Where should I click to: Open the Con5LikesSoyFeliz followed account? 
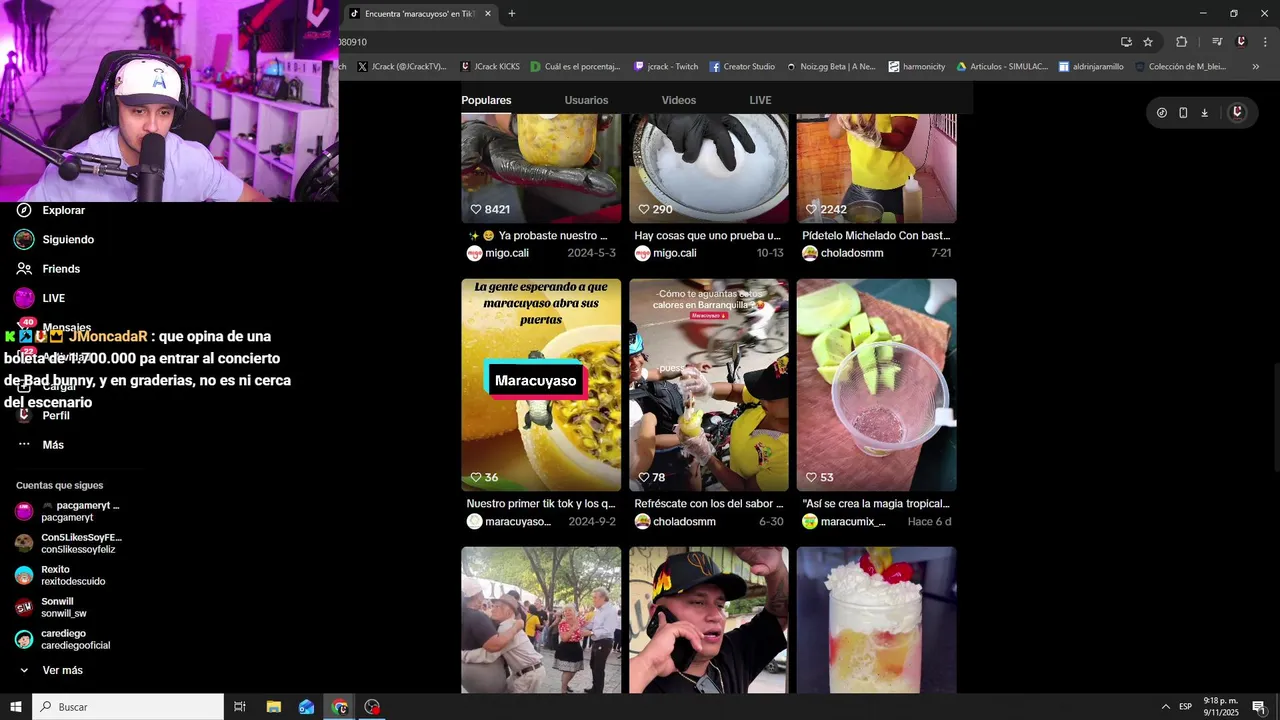[68, 543]
